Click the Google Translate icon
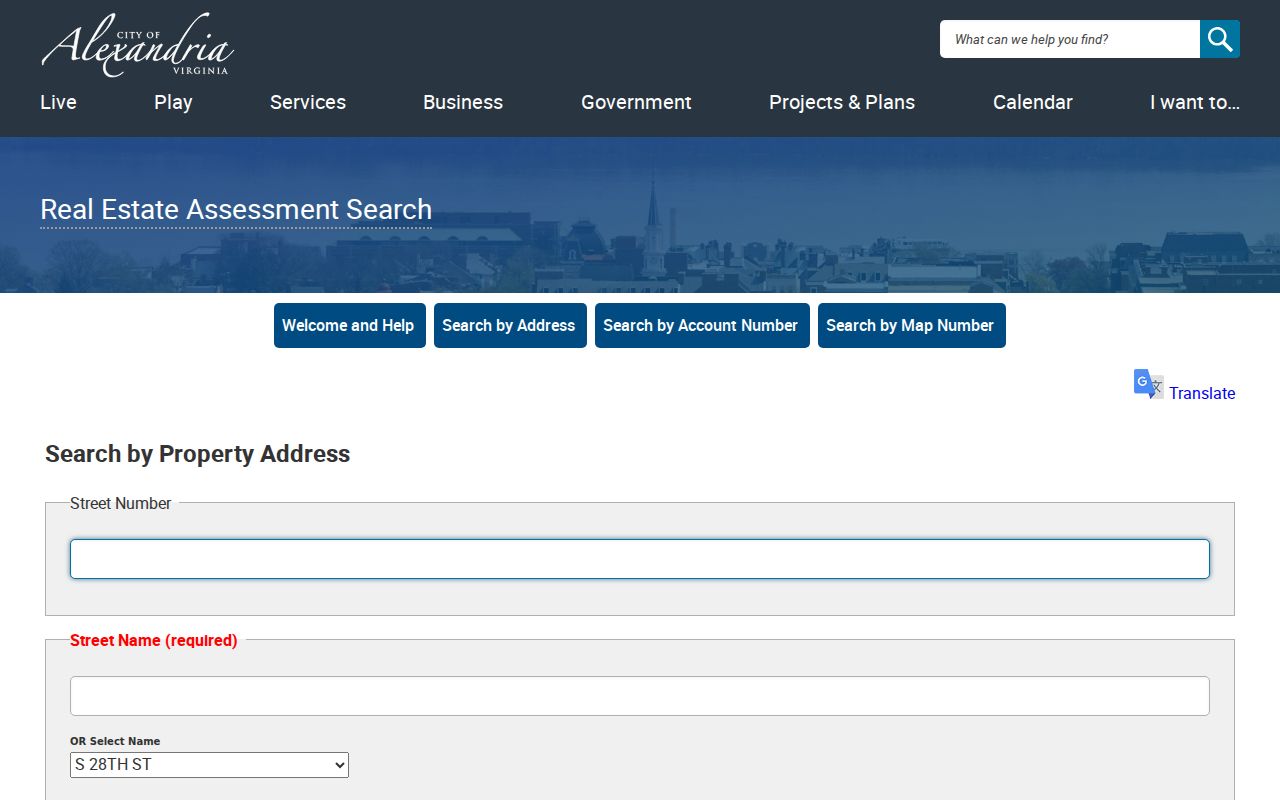The width and height of the screenshot is (1280, 800). click(x=1148, y=384)
